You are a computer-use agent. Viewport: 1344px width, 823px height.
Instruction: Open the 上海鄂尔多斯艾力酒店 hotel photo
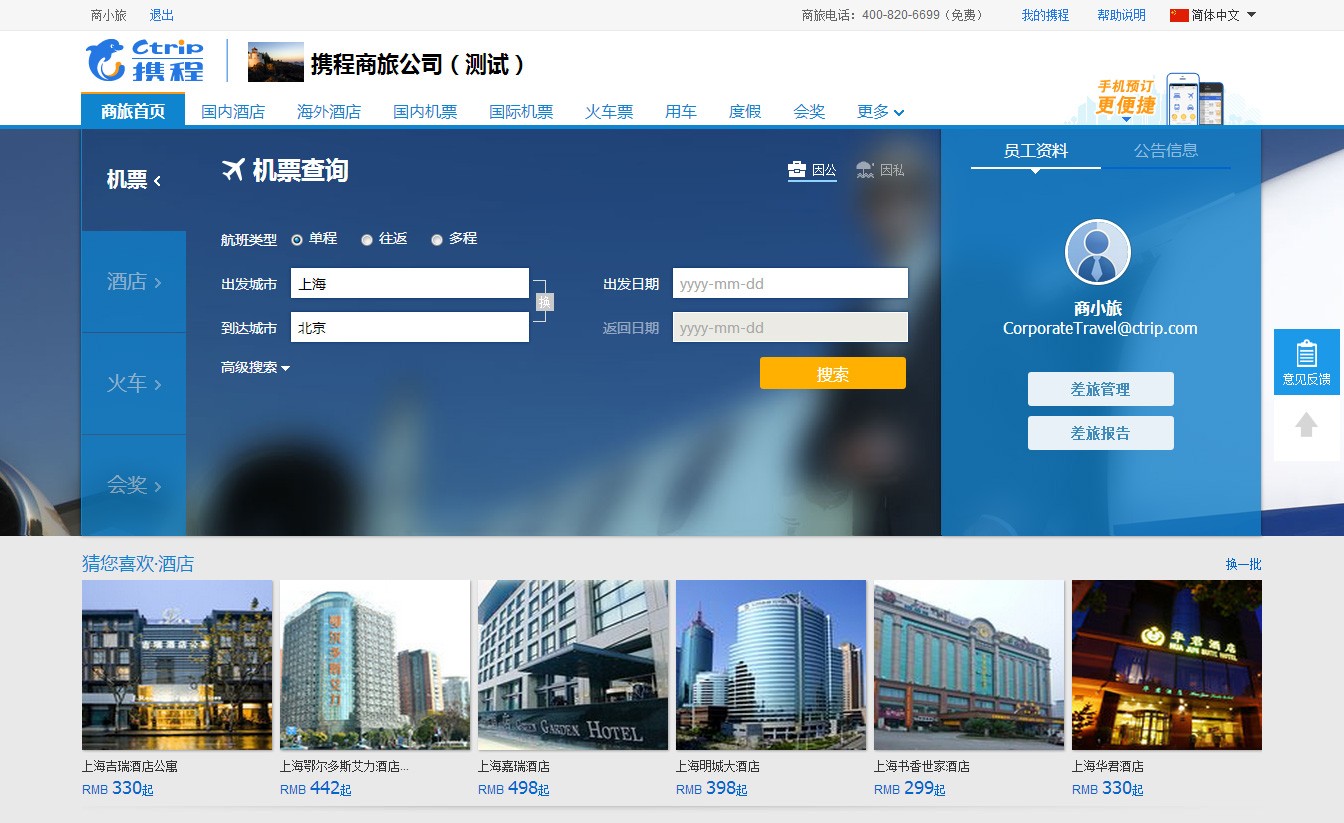(375, 665)
